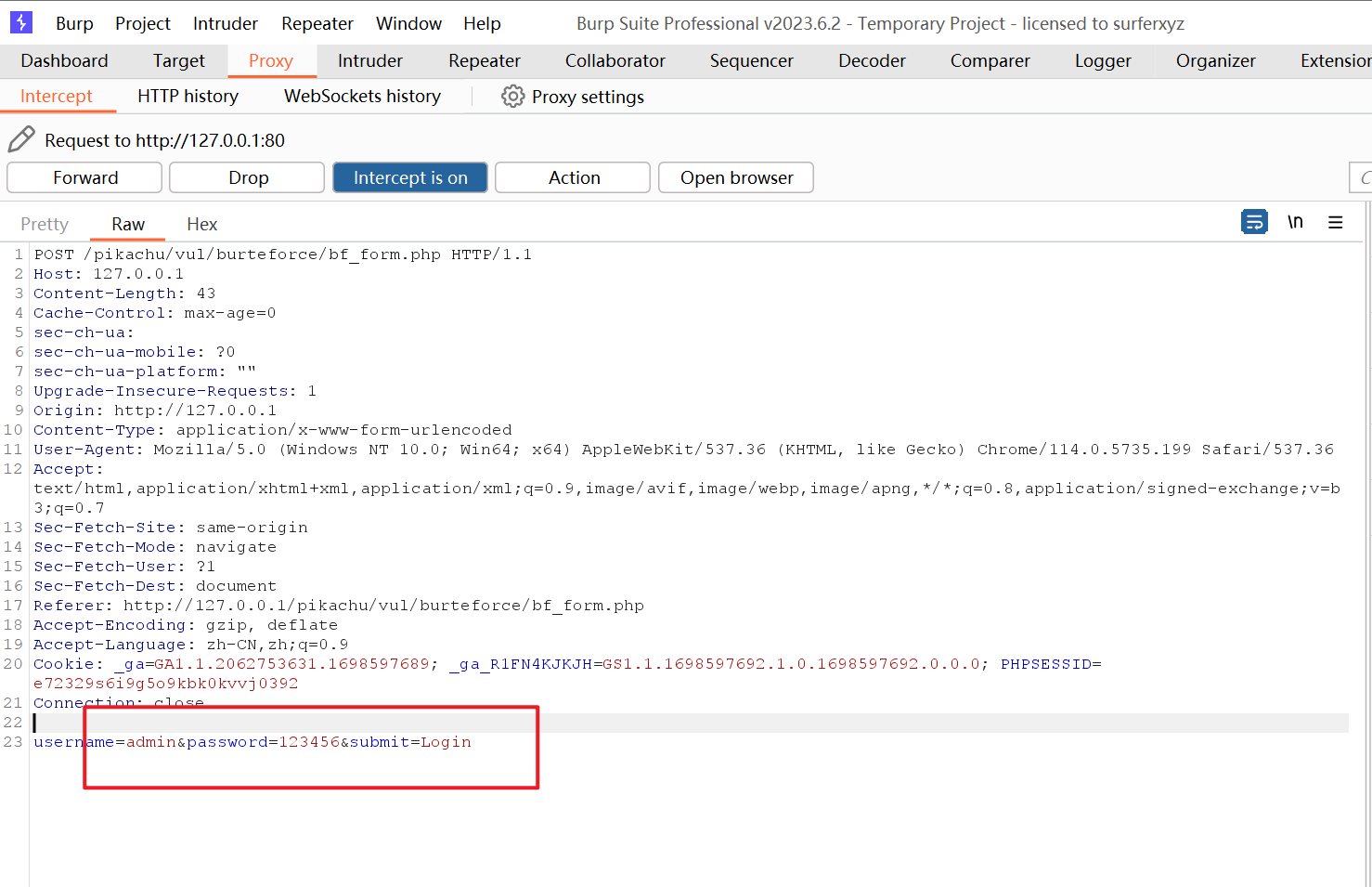
Task: Switch to the Hex view tab
Action: tap(201, 224)
